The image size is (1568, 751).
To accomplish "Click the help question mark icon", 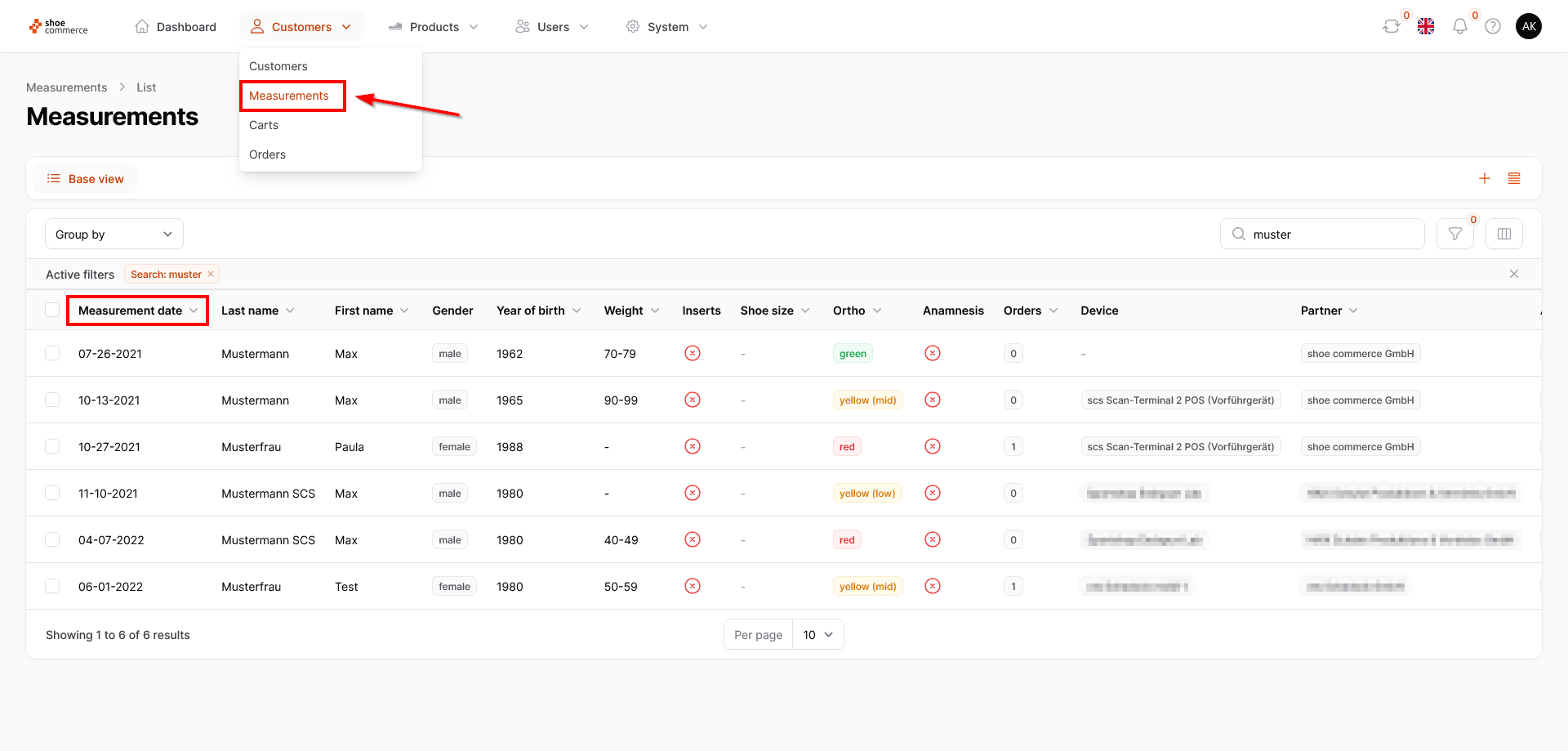I will click(1493, 26).
